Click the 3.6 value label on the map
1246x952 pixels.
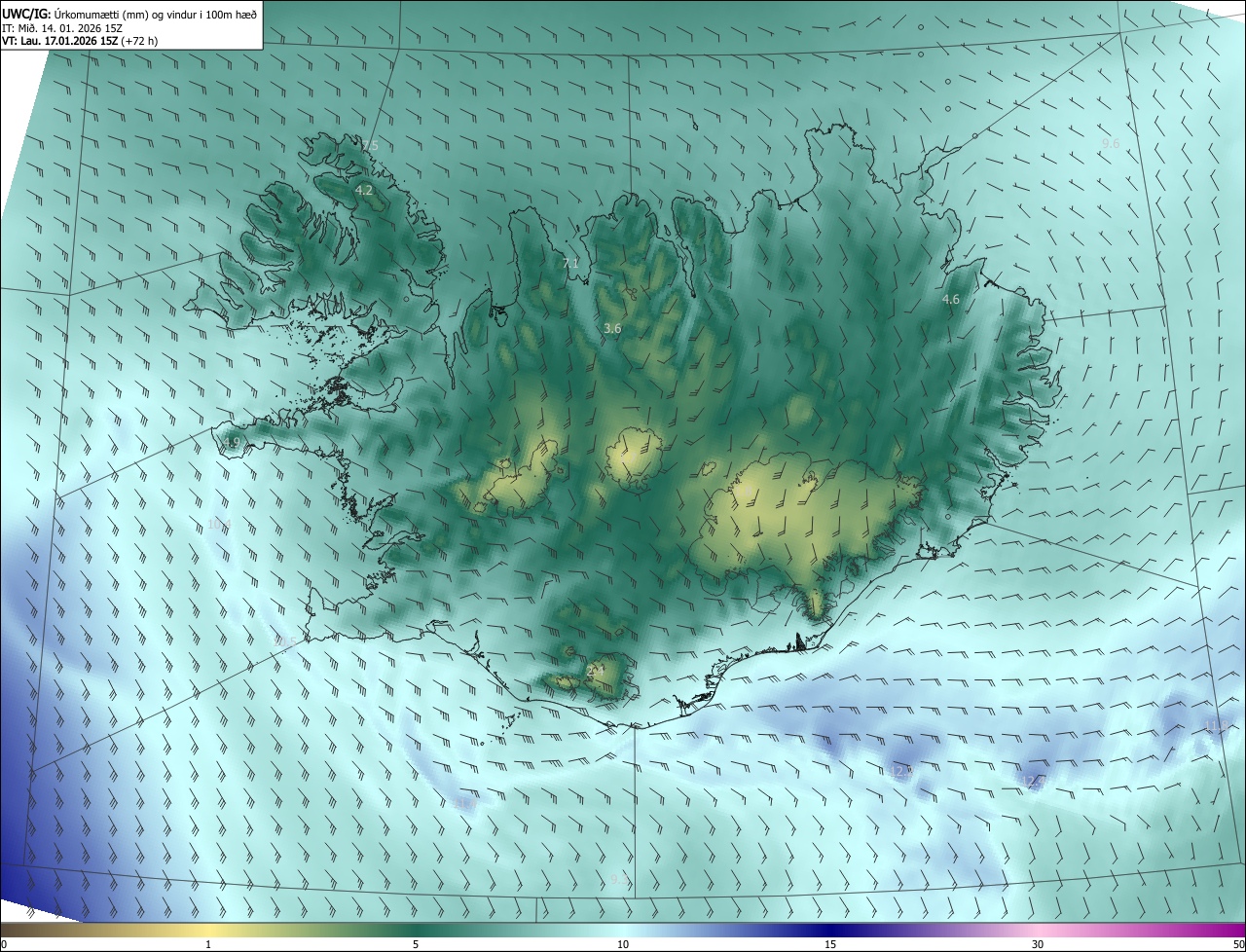pyautogui.click(x=612, y=329)
